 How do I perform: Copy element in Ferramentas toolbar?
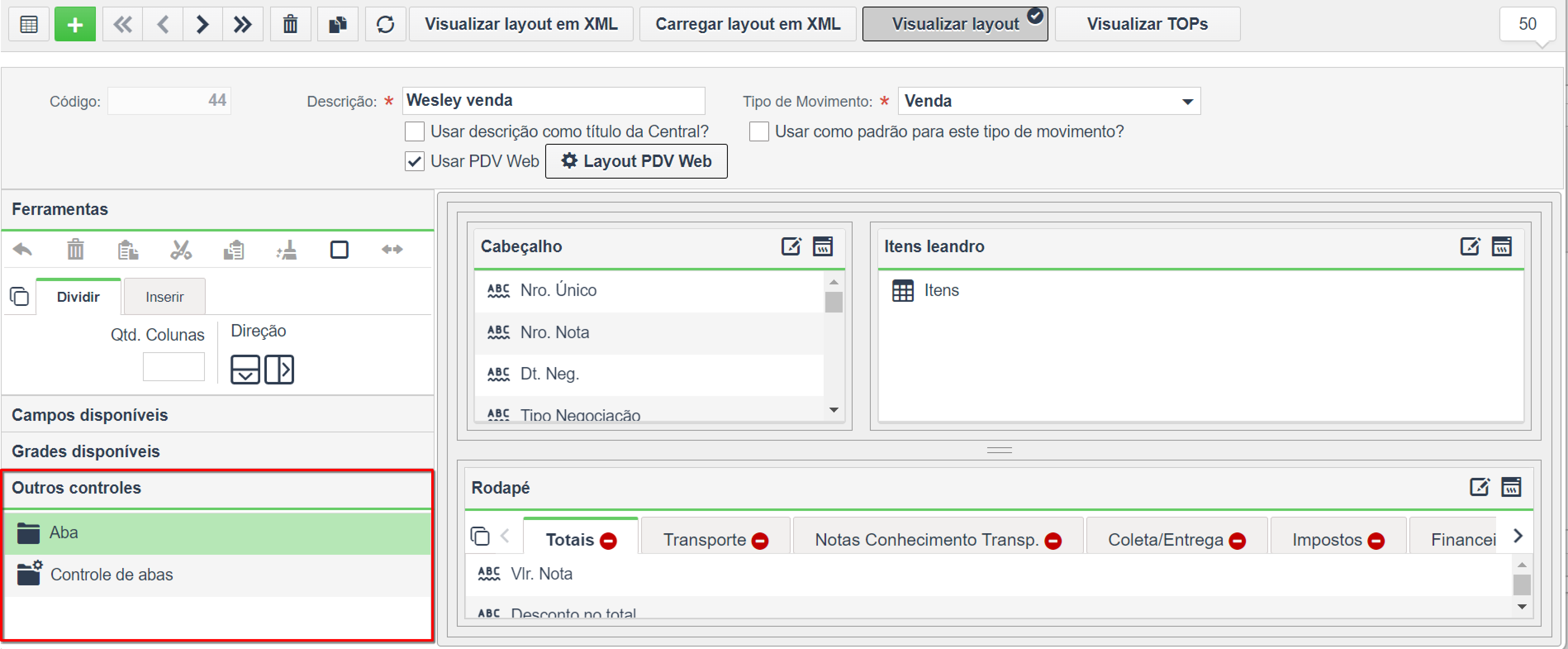[128, 249]
